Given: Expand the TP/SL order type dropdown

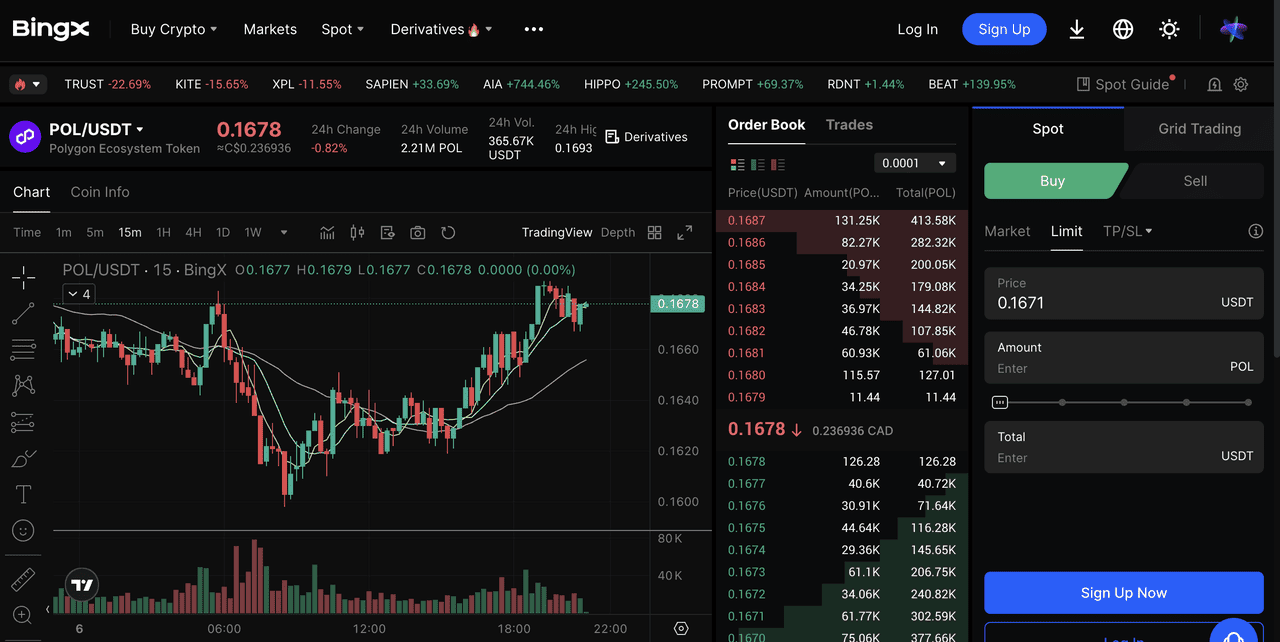Looking at the screenshot, I should (x=1128, y=231).
